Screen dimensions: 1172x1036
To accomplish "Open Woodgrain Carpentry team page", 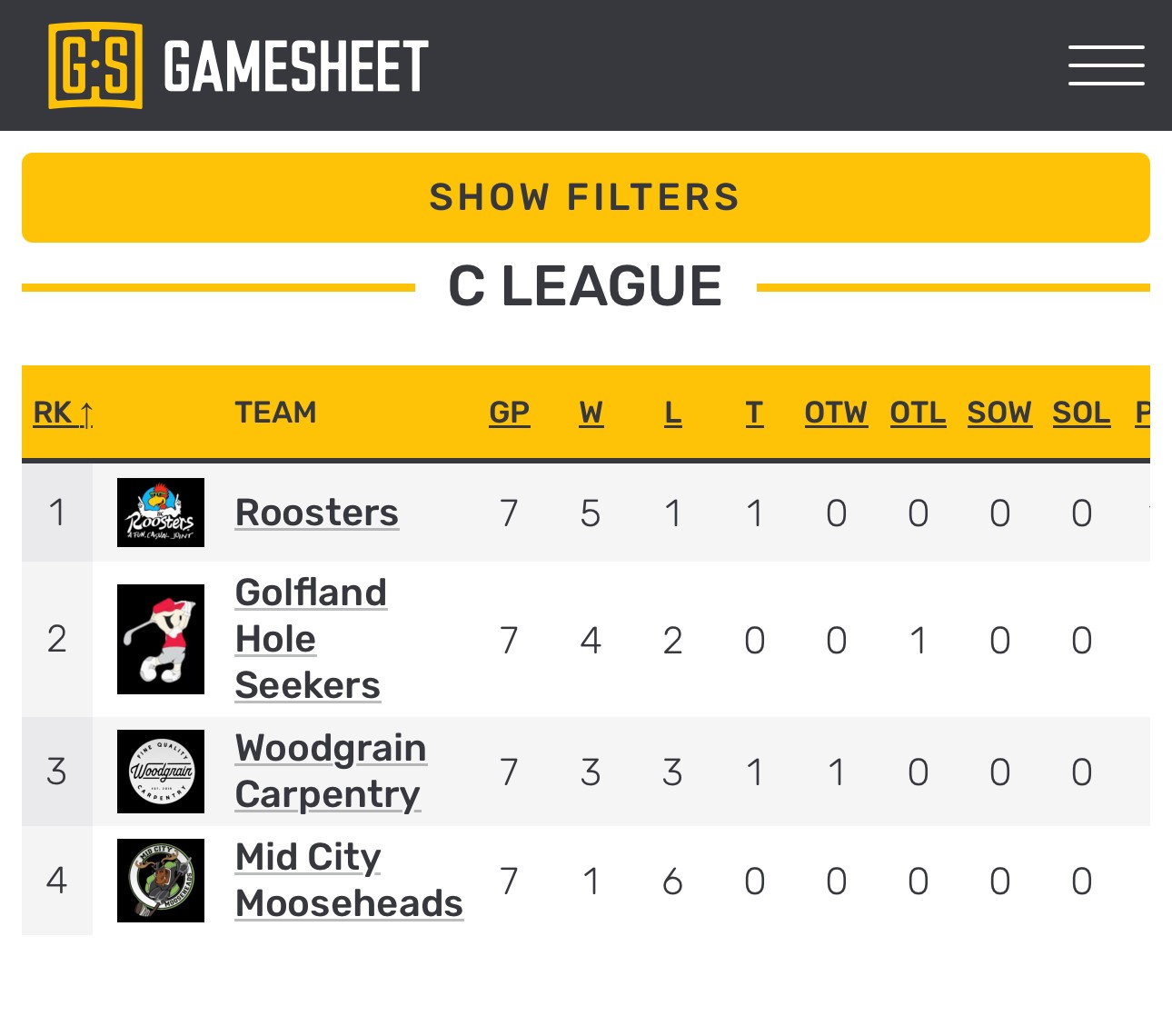I will coord(330,772).
